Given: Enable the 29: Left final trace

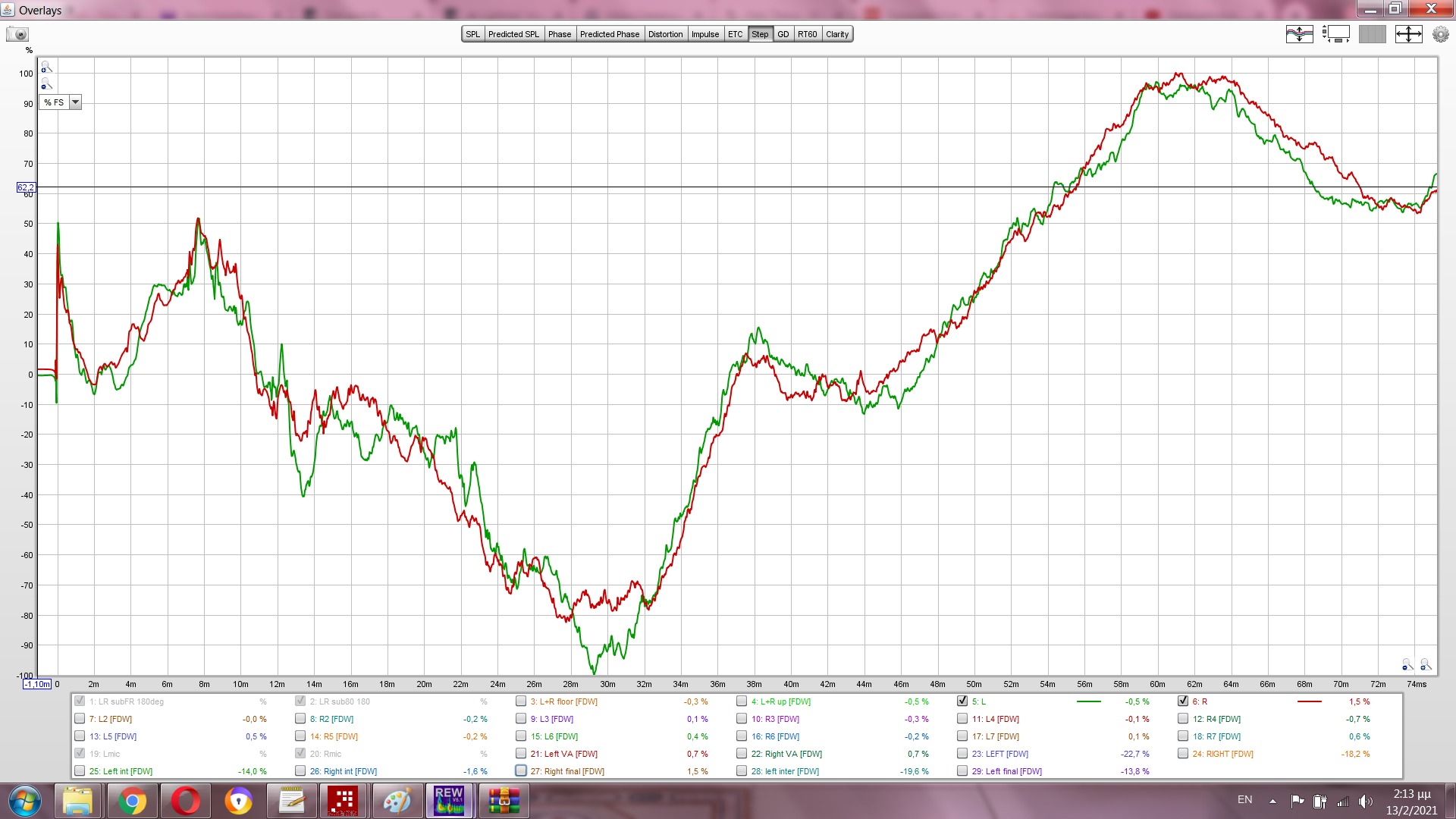Looking at the screenshot, I should point(962,771).
